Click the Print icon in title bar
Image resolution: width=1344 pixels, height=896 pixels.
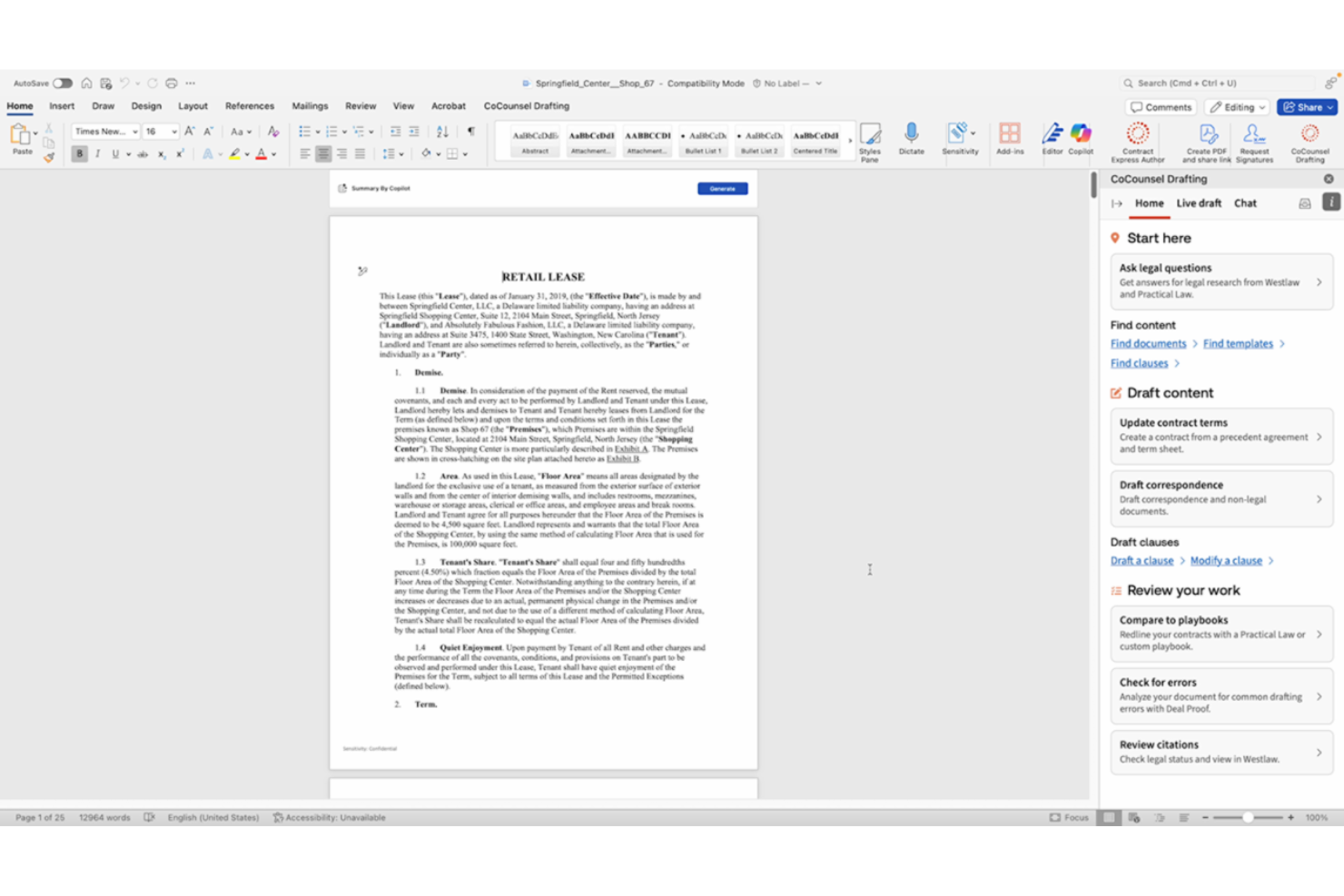172,84
